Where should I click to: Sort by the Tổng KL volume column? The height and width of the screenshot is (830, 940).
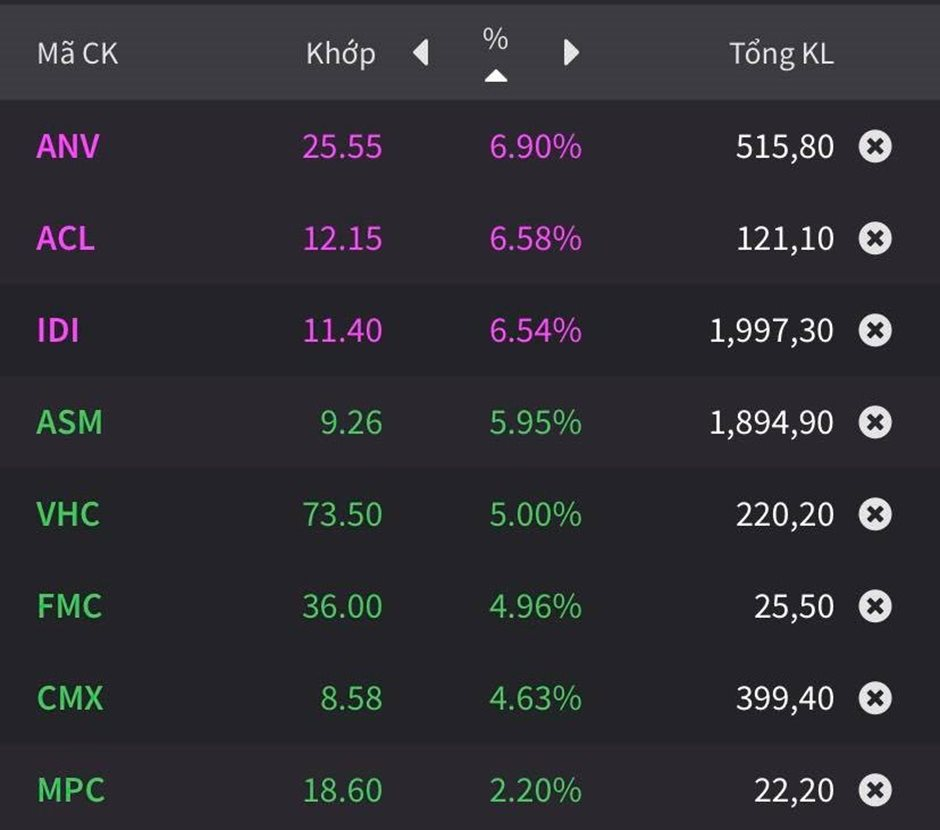point(781,54)
